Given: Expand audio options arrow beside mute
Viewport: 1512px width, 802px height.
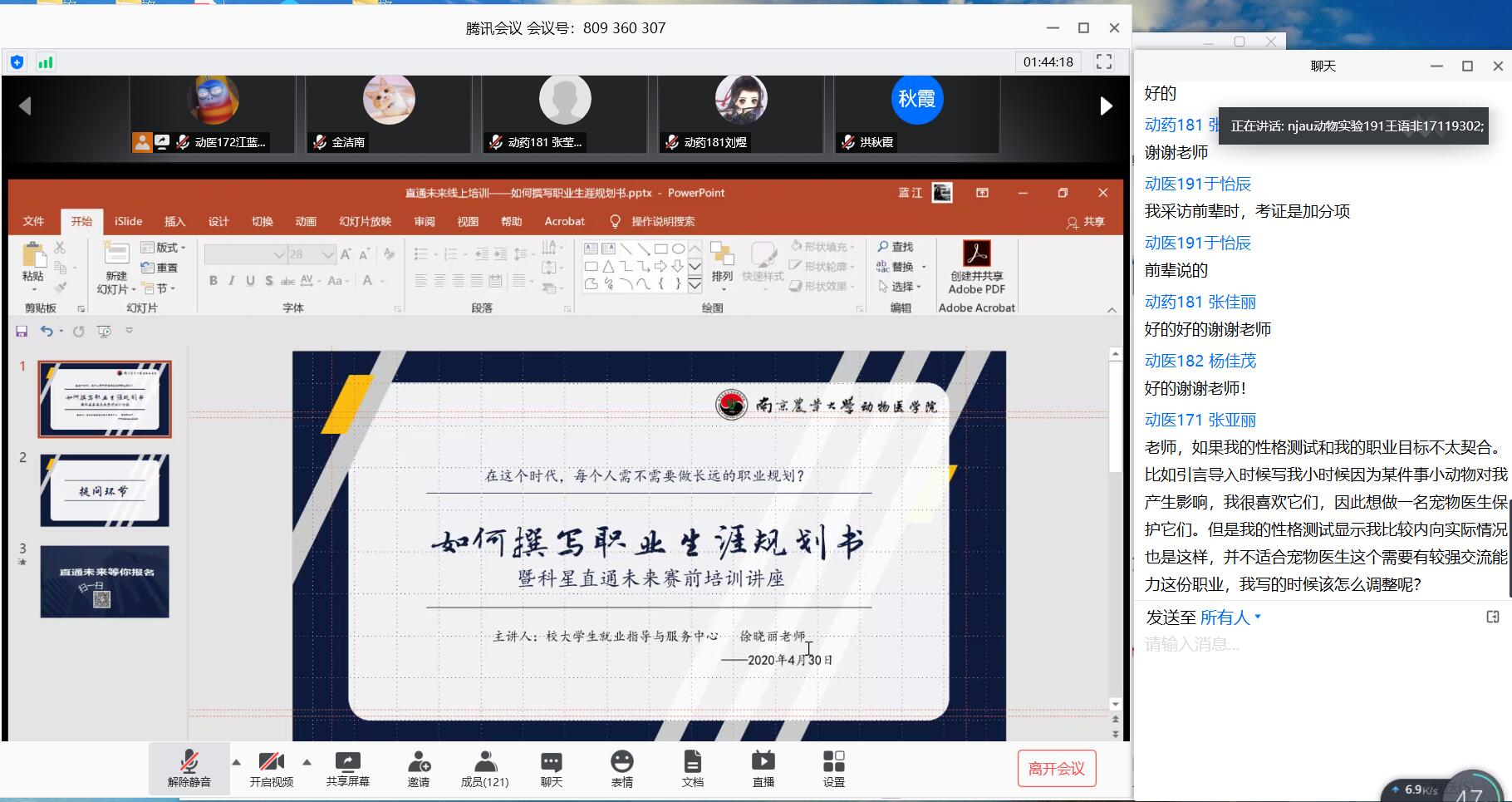Looking at the screenshot, I should point(237,762).
